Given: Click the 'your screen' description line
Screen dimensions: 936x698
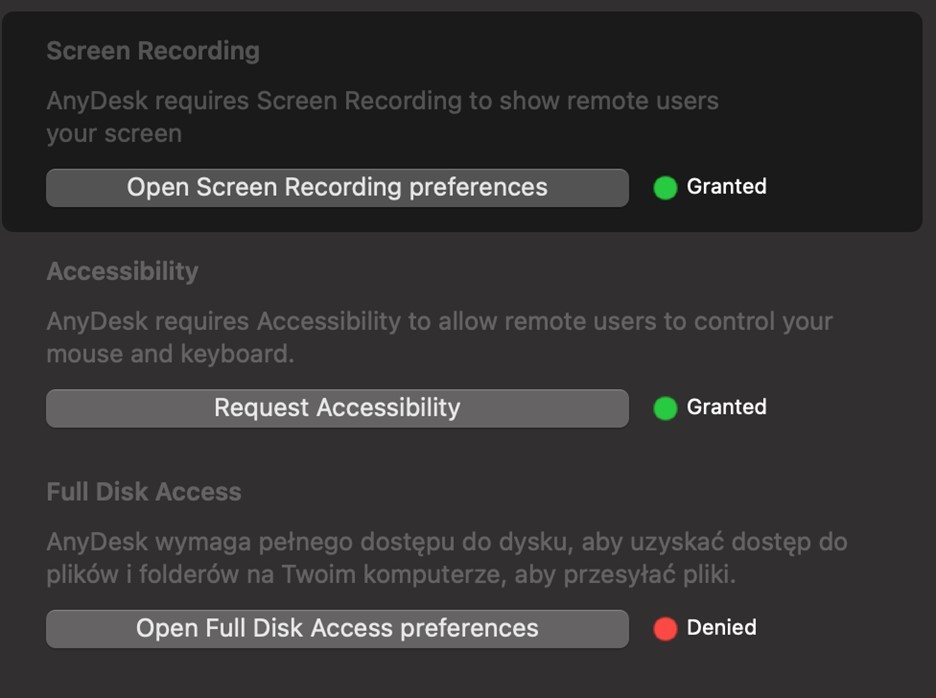Looking at the screenshot, I should click(x=114, y=134).
